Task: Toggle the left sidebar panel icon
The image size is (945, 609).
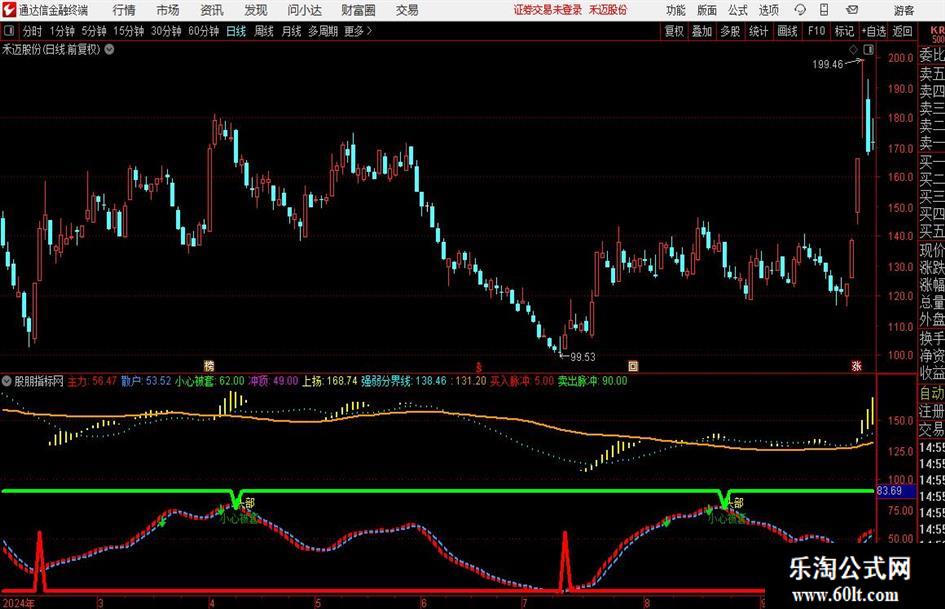Action: 9,31
